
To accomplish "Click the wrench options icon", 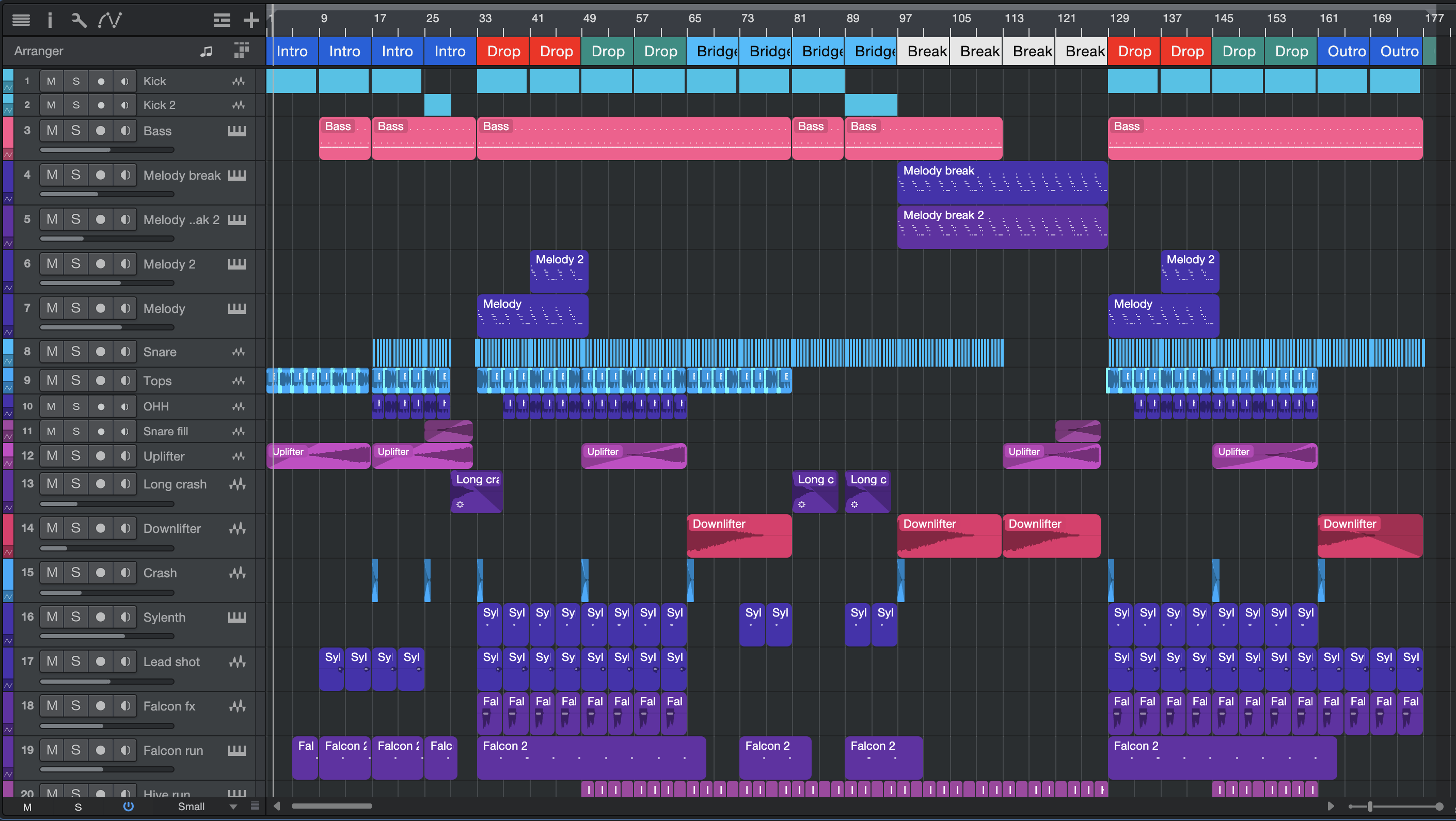I will [x=78, y=20].
